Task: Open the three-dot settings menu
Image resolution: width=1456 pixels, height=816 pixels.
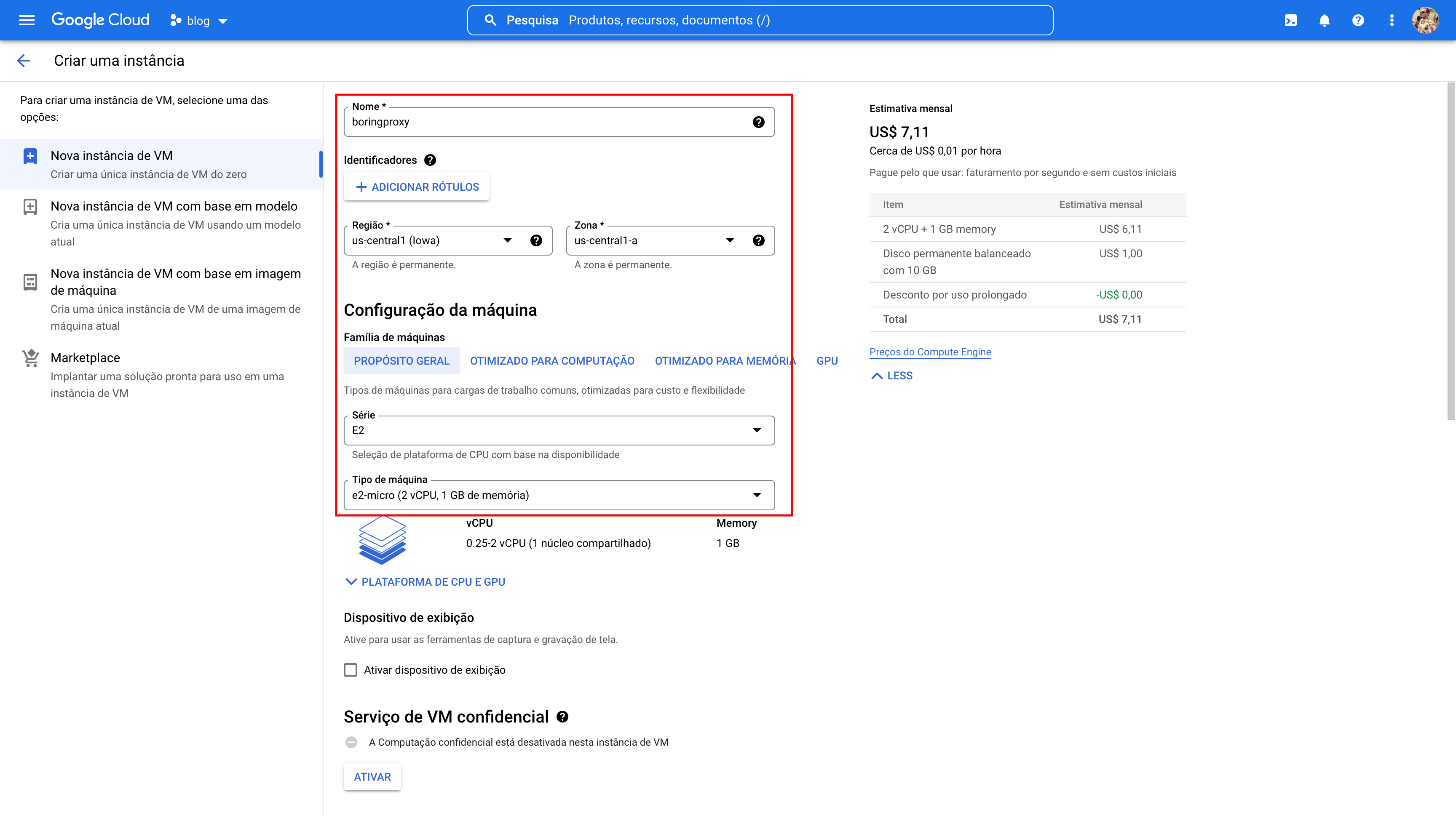Action: [x=1392, y=20]
